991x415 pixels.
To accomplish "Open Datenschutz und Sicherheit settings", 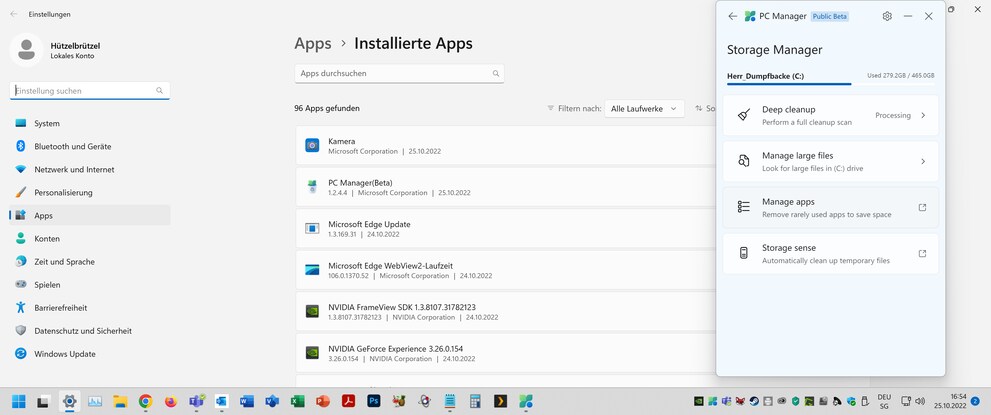I will [90, 331].
